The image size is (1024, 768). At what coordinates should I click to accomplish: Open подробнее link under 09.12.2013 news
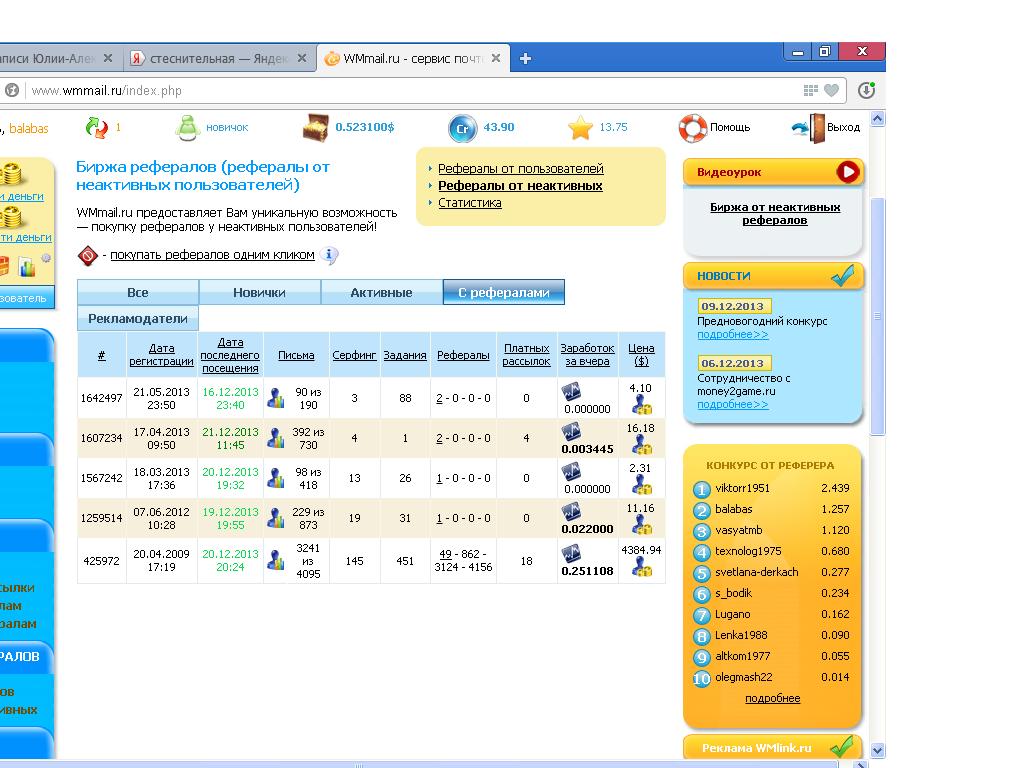tap(732, 335)
